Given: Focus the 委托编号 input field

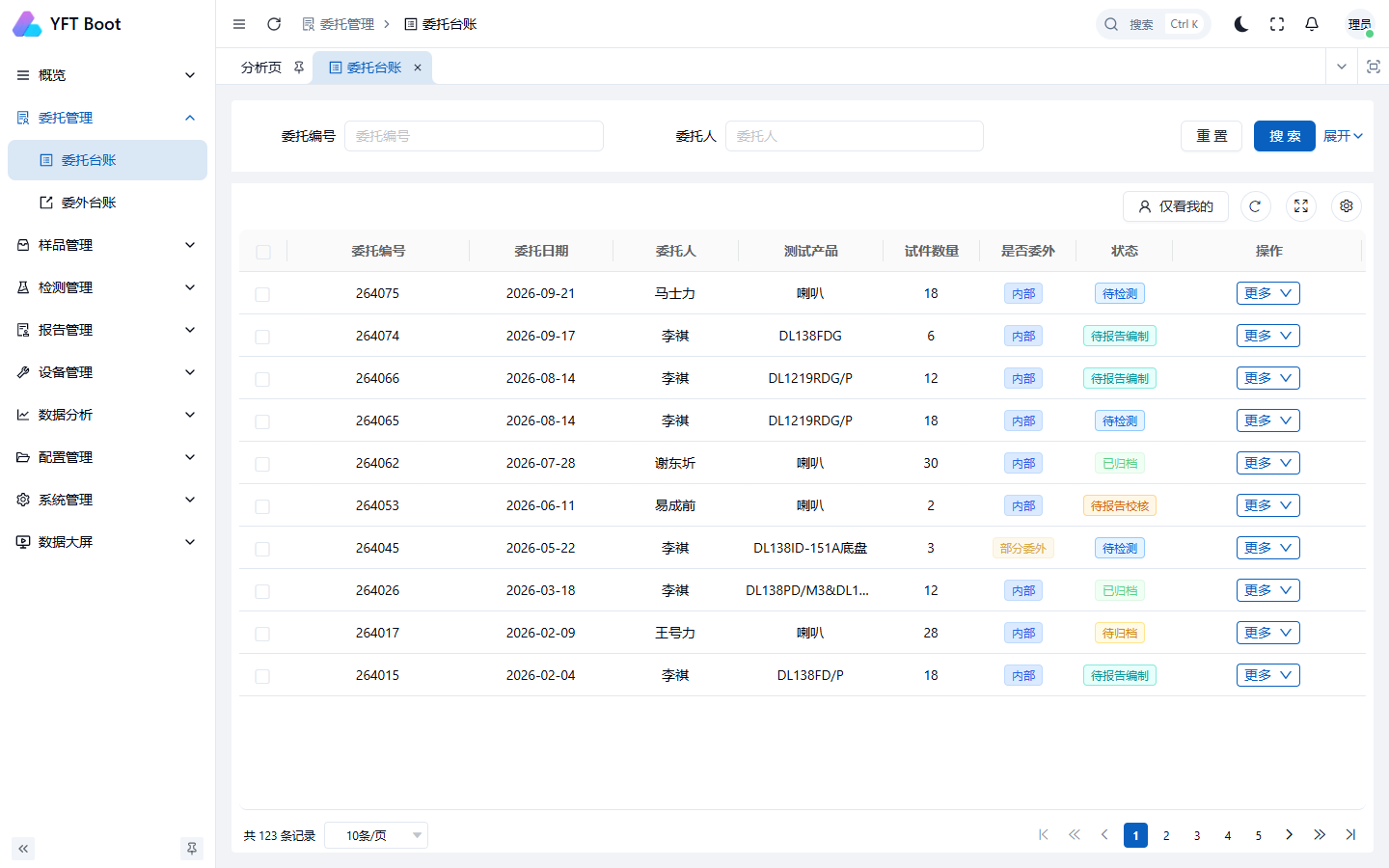Looking at the screenshot, I should click(474, 136).
